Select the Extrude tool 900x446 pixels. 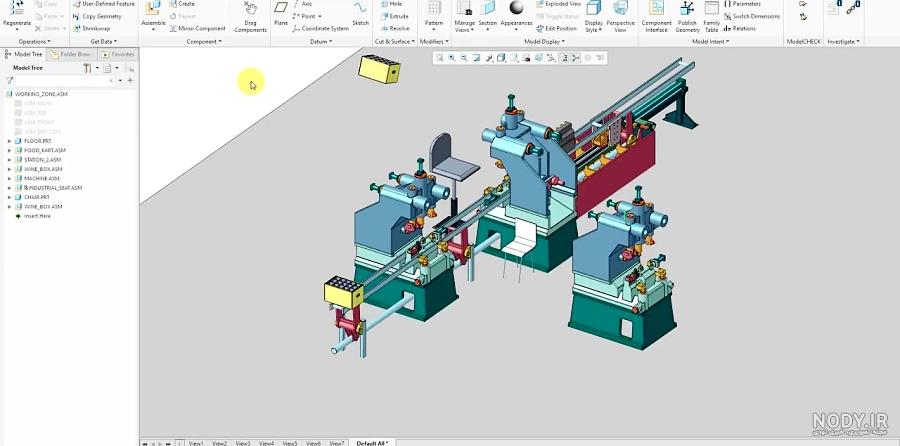tap(394, 16)
